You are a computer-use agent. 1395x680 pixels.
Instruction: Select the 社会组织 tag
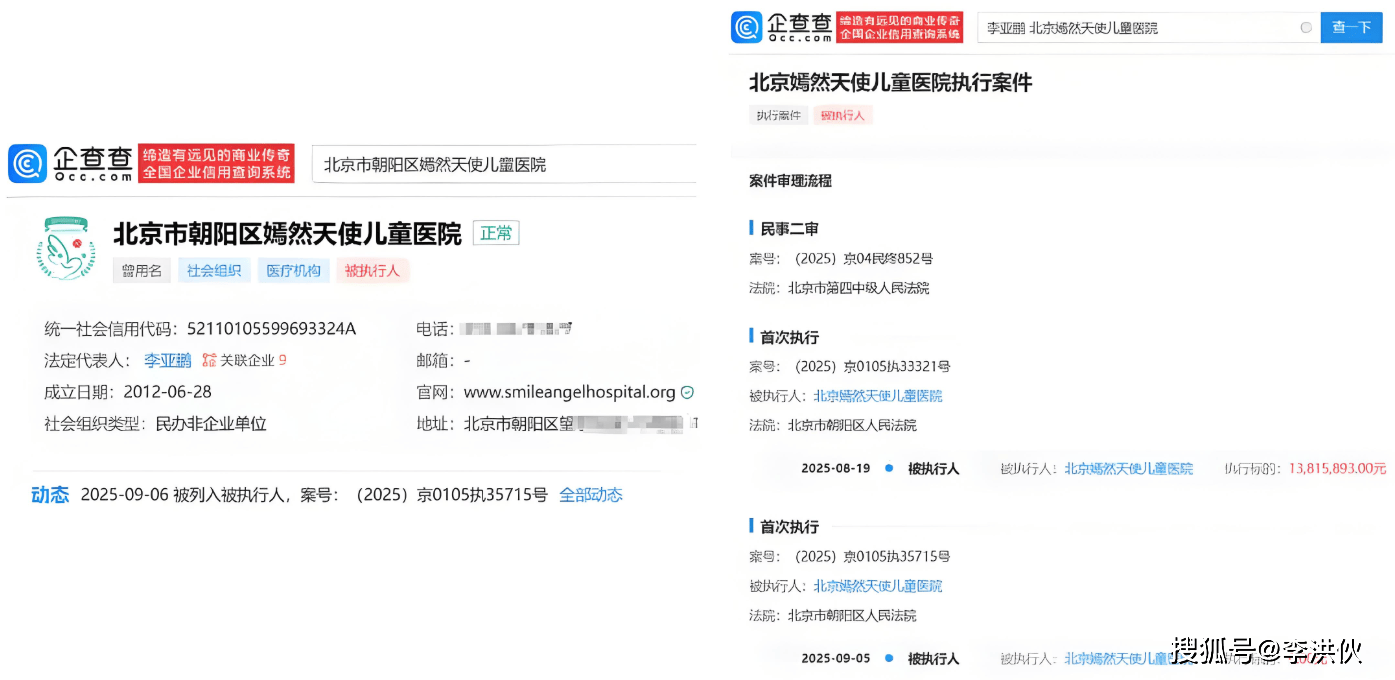coord(214,270)
